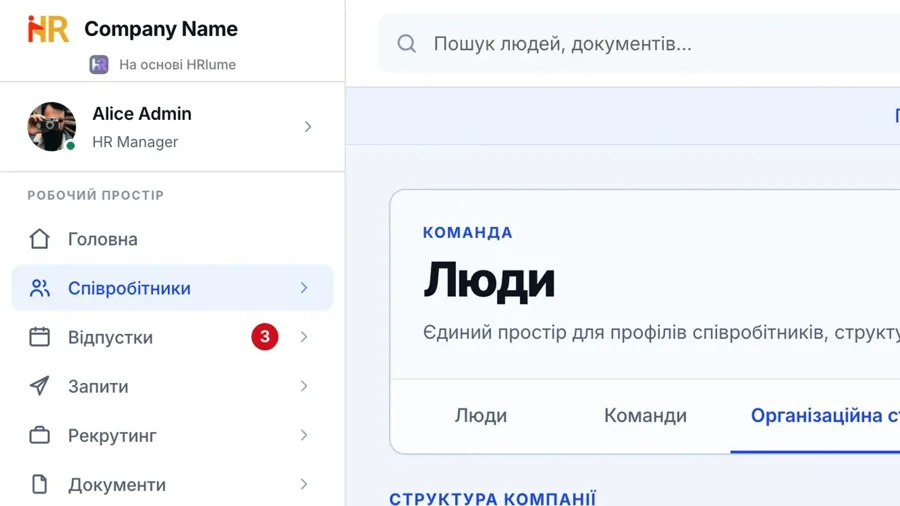Open the red 3 notifications badge
The width and height of the screenshot is (900, 506).
point(265,337)
